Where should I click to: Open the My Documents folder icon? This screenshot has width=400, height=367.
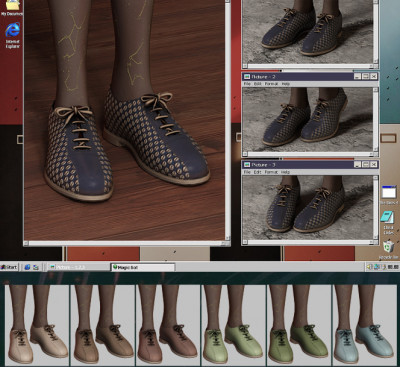[12, 8]
